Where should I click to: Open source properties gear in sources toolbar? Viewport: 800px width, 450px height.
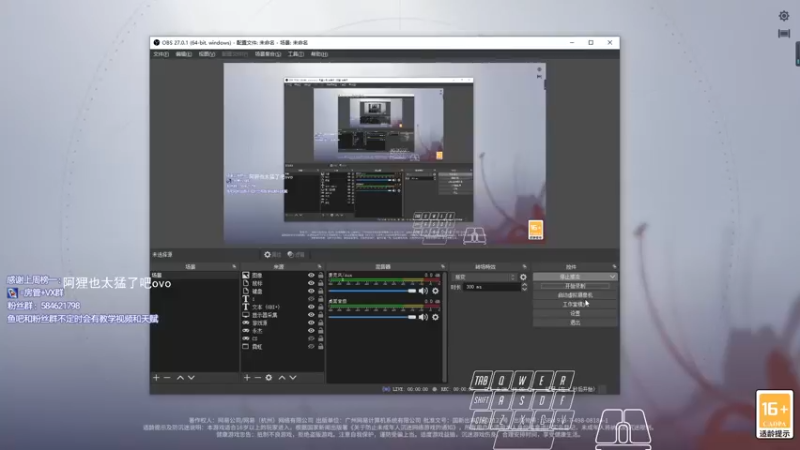[269, 378]
